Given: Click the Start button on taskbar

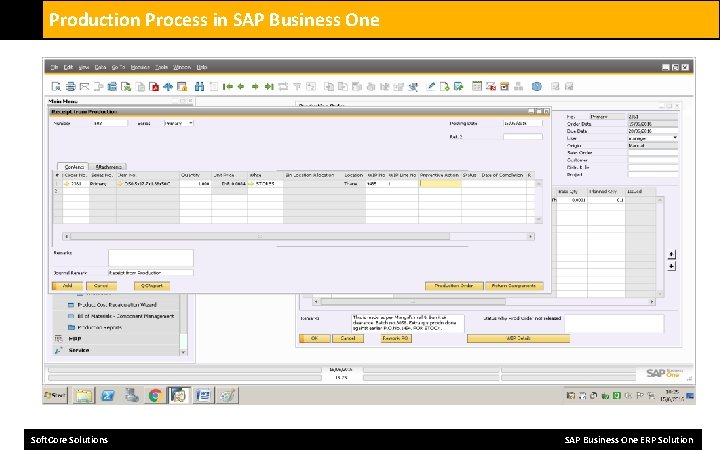Looking at the screenshot, I should 55,395.
